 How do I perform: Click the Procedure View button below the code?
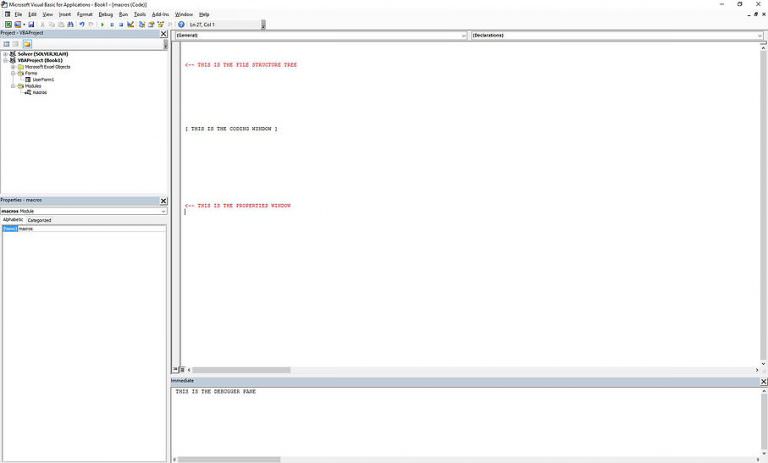click(175, 369)
